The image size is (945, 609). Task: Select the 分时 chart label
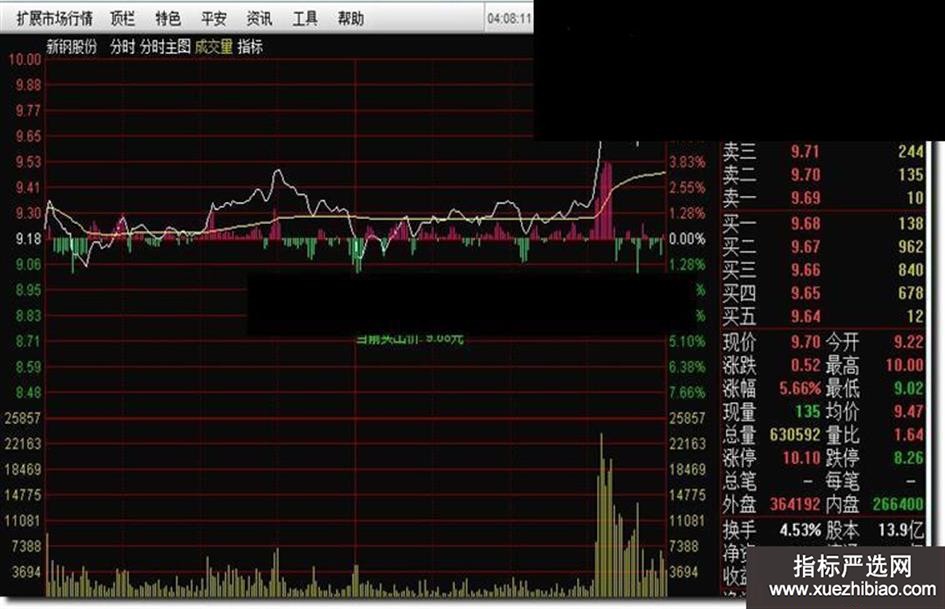pyautogui.click(x=122, y=46)
